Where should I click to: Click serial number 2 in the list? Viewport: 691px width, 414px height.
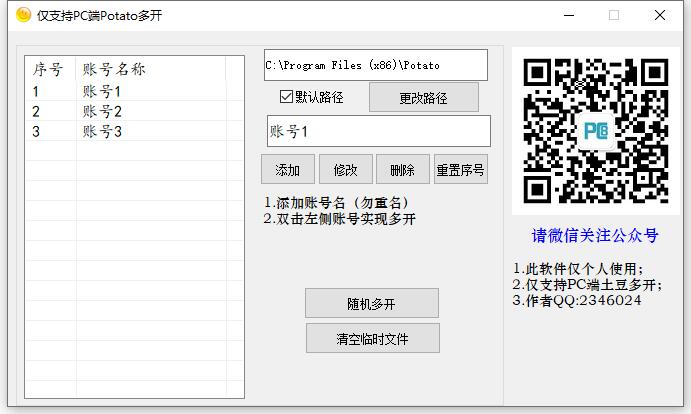pyautogui.click(x=36, y=112)
